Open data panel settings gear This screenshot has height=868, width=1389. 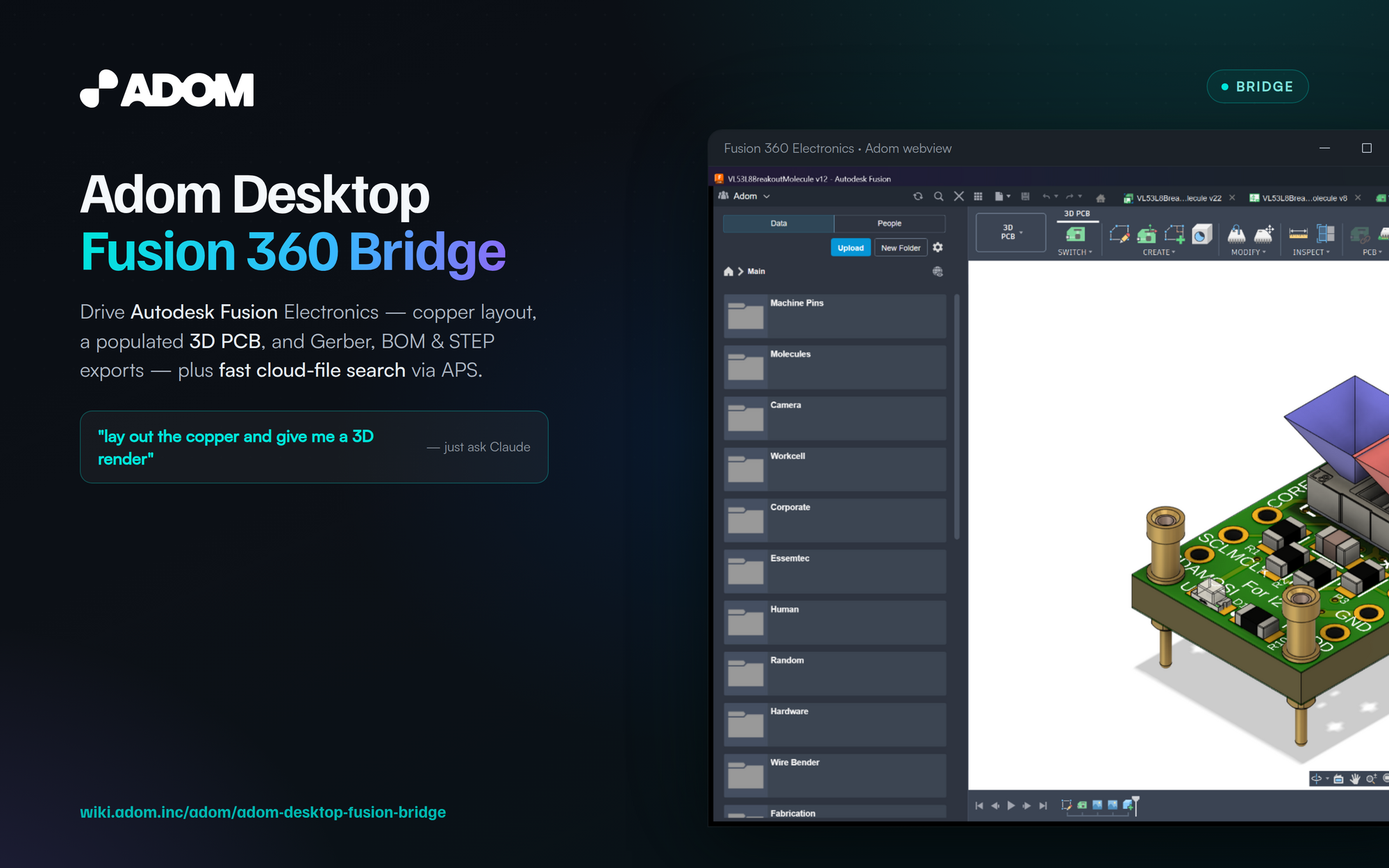coord(938,248)
